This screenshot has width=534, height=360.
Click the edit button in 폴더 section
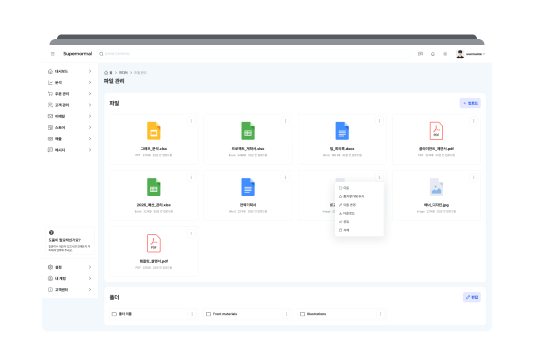click(472, 297)
